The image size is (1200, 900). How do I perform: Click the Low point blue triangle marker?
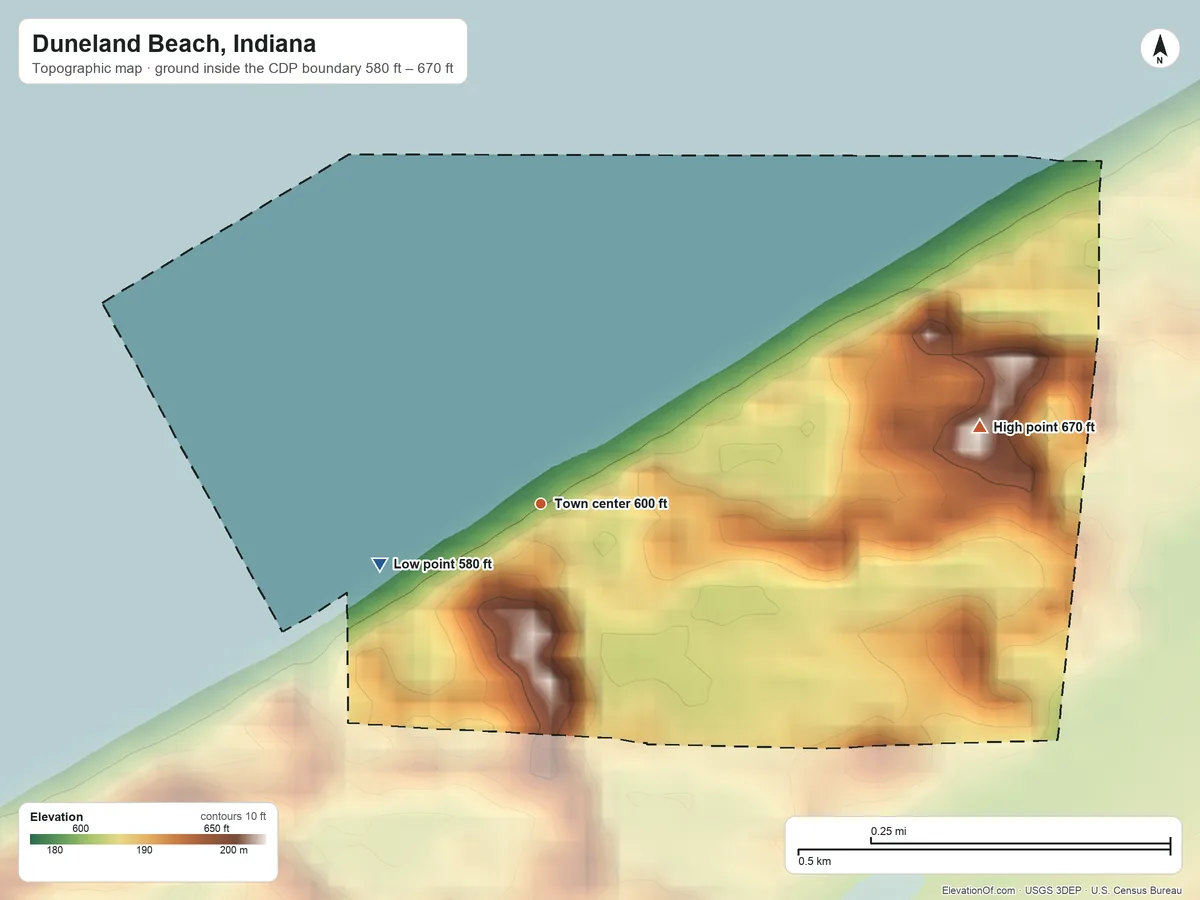tap(379, 564)
